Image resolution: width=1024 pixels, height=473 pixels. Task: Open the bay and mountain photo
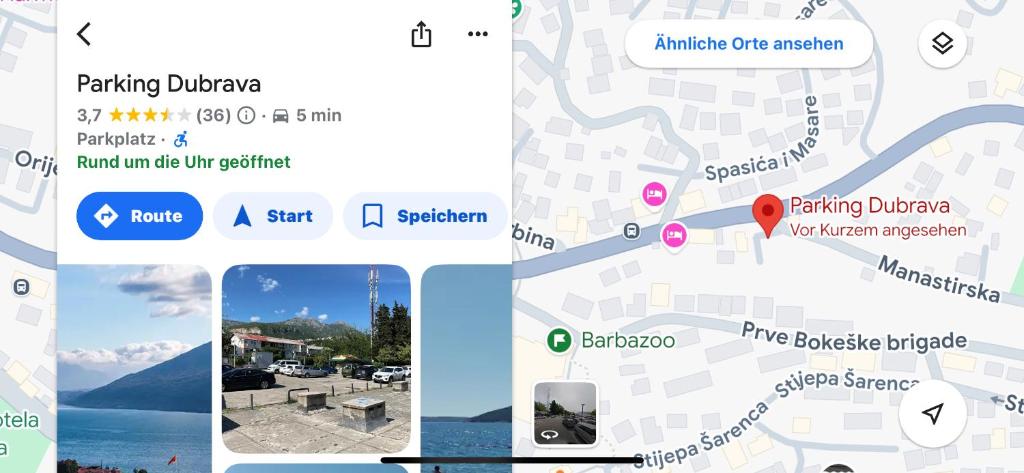click(135, 368)
